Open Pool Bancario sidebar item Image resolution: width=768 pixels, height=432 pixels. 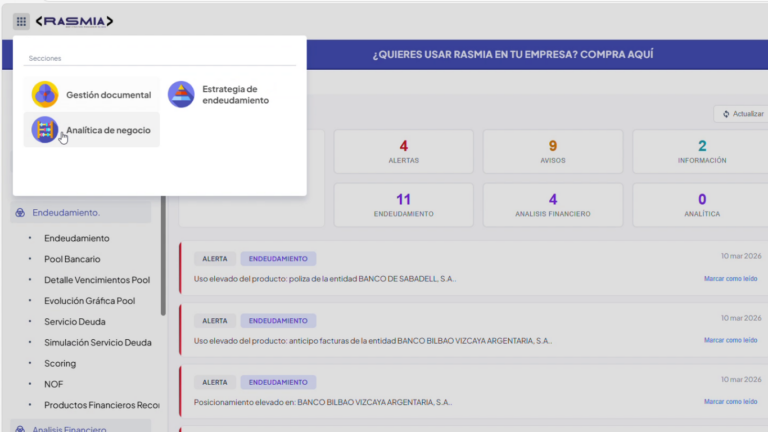[x=72, y=259]
